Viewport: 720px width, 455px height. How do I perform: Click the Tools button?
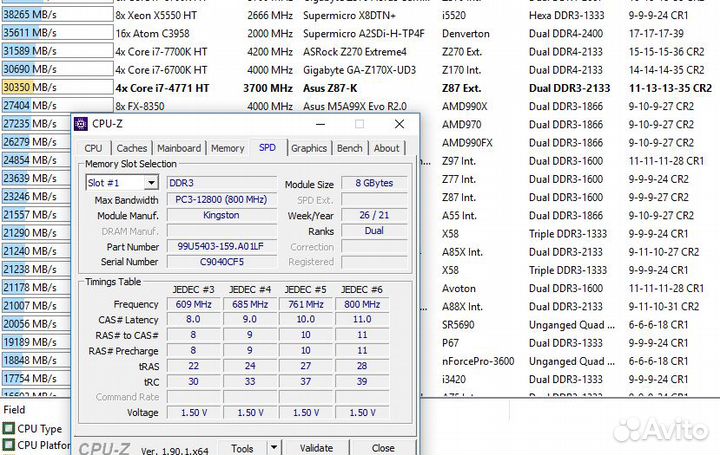[x=242, y=448]
